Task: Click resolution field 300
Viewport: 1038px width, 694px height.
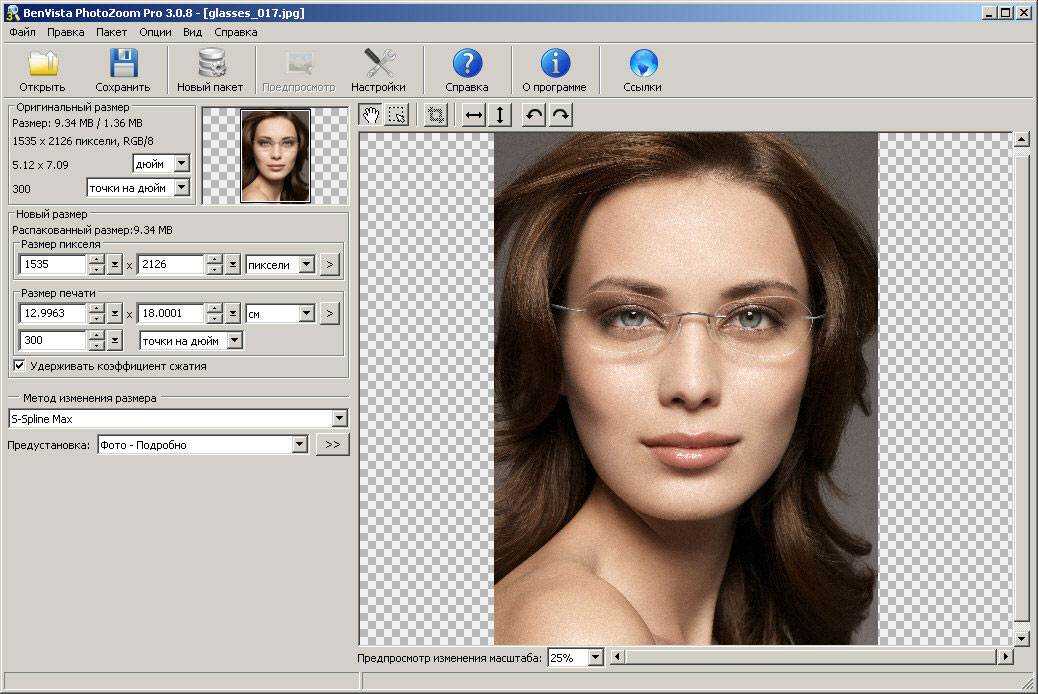Action: pos(53,340)
